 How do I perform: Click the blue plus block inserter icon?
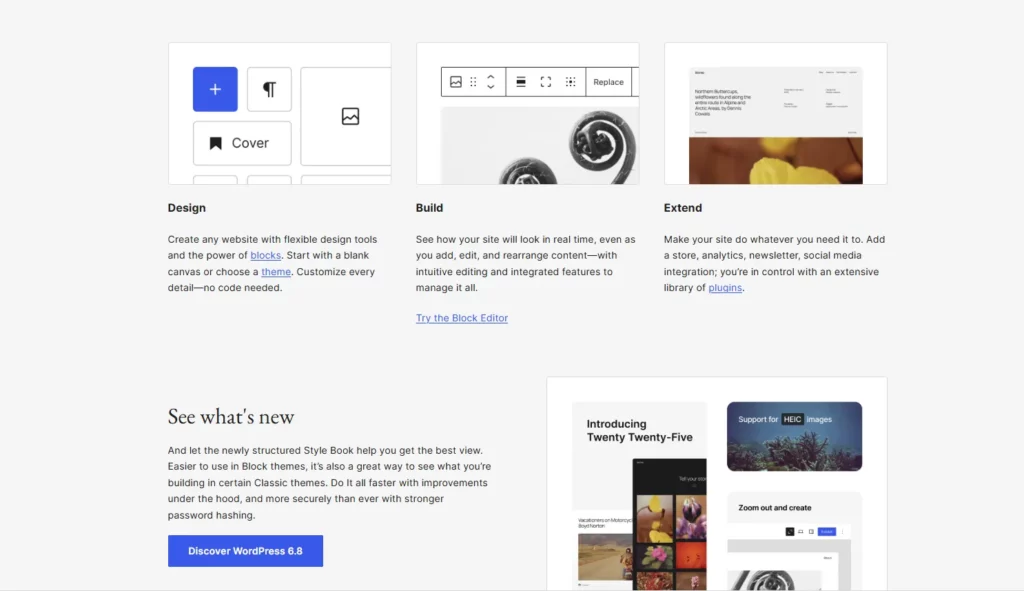215,89
